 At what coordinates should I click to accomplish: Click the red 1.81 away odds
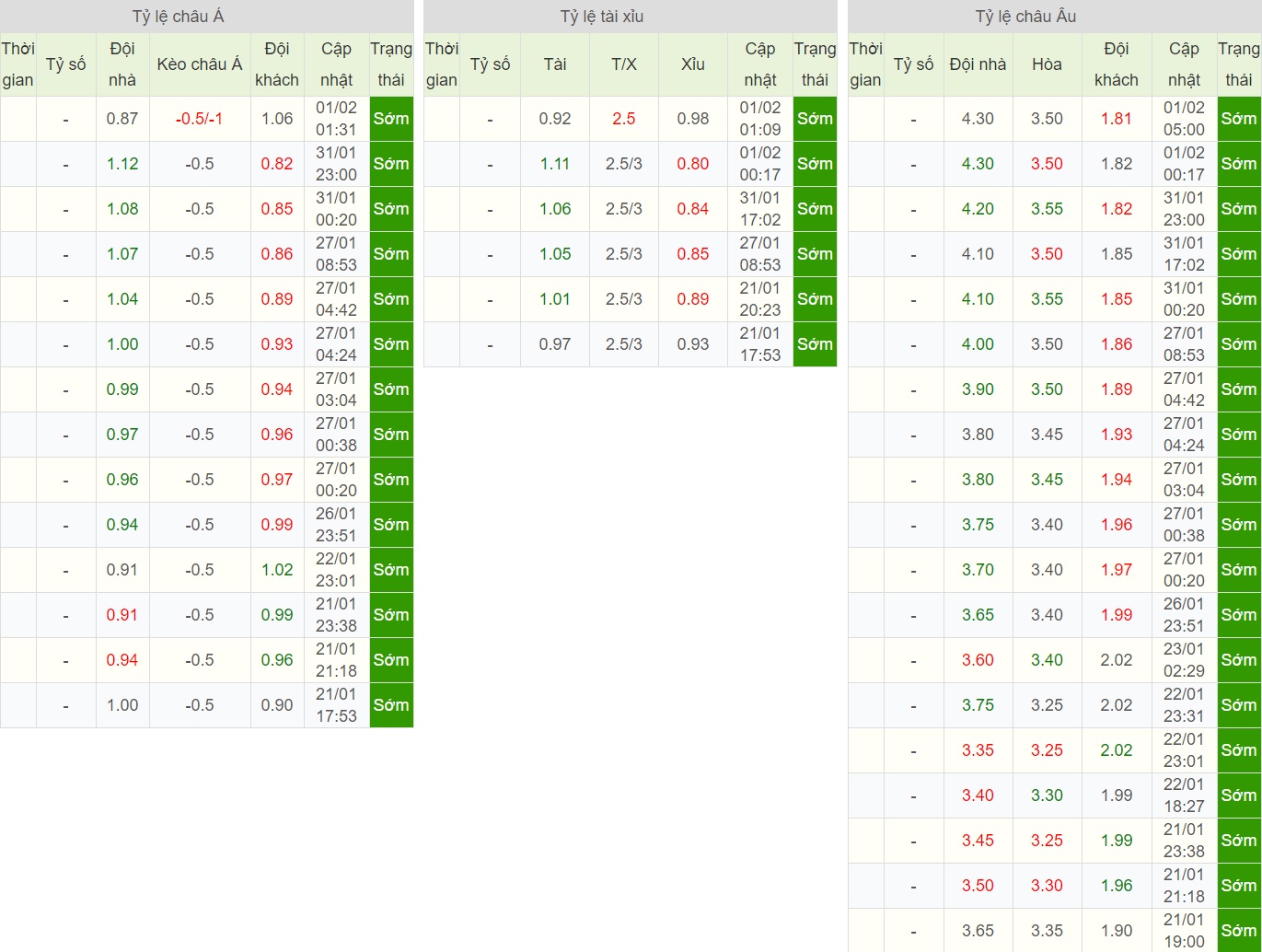click(x=1117, y=119)
